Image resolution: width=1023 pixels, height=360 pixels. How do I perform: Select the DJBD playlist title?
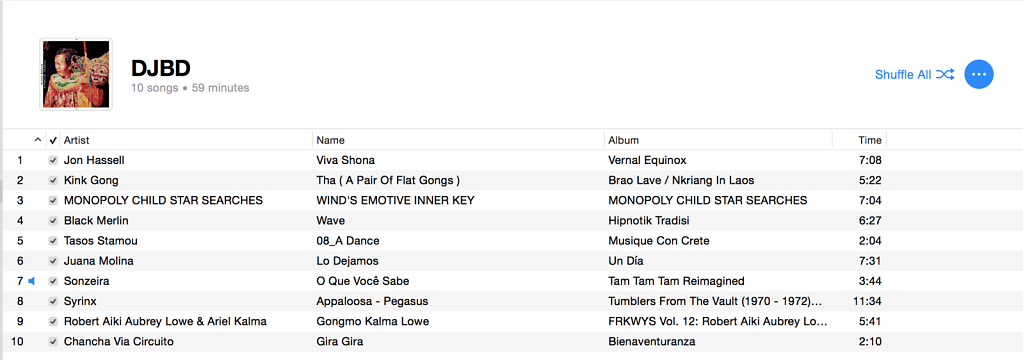[160, 68]
